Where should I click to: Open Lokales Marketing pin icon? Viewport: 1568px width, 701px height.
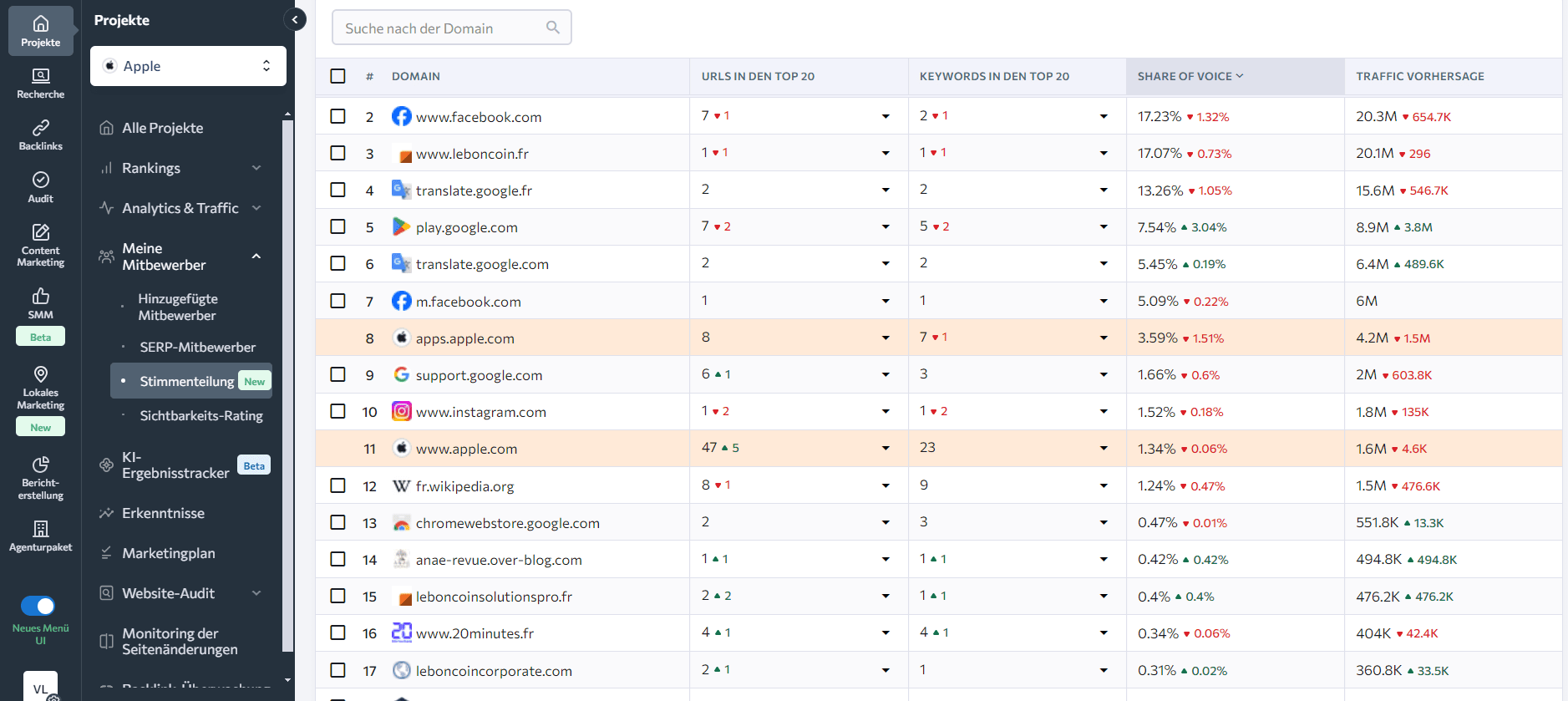[40, 373]
